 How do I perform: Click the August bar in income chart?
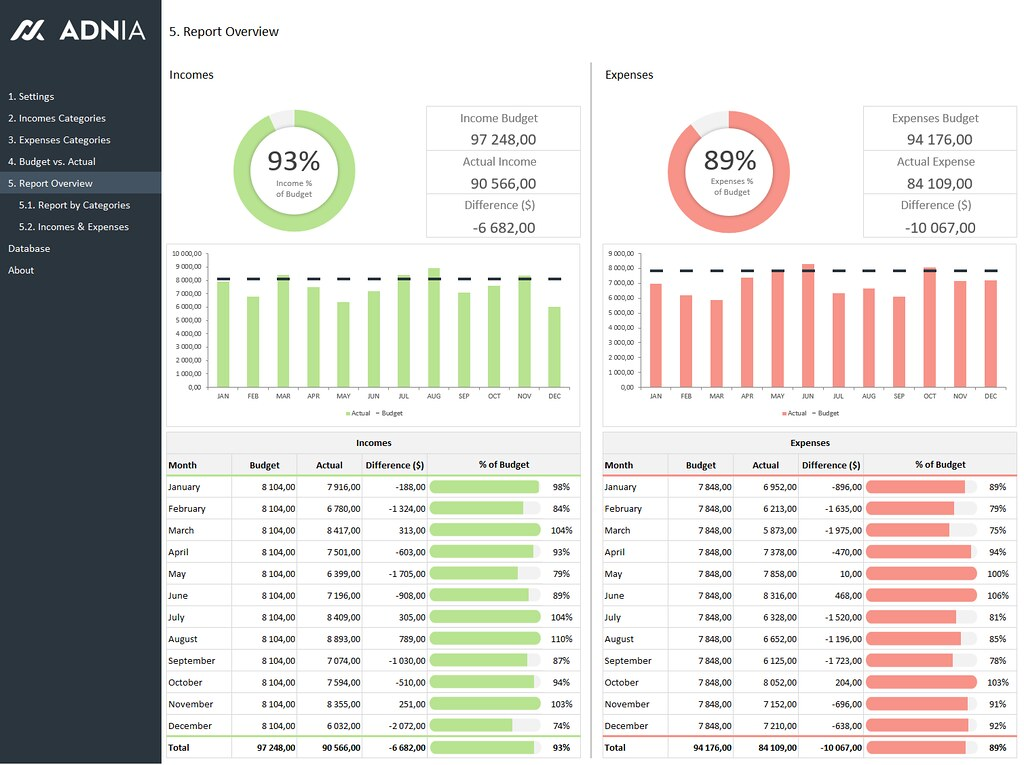pos(433,330)
